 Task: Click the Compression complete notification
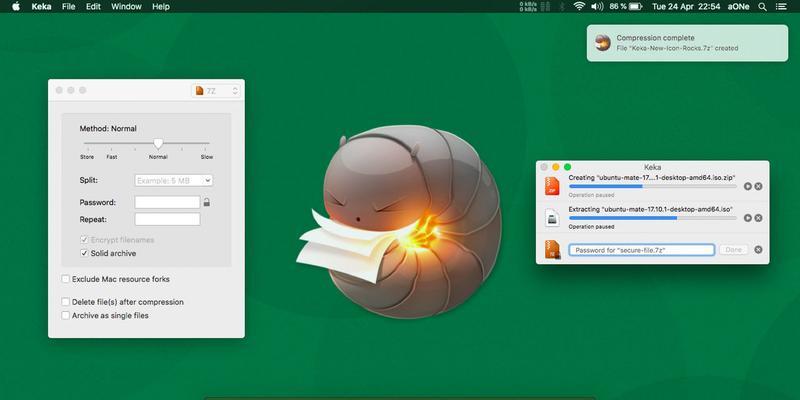tap(687, 43)
